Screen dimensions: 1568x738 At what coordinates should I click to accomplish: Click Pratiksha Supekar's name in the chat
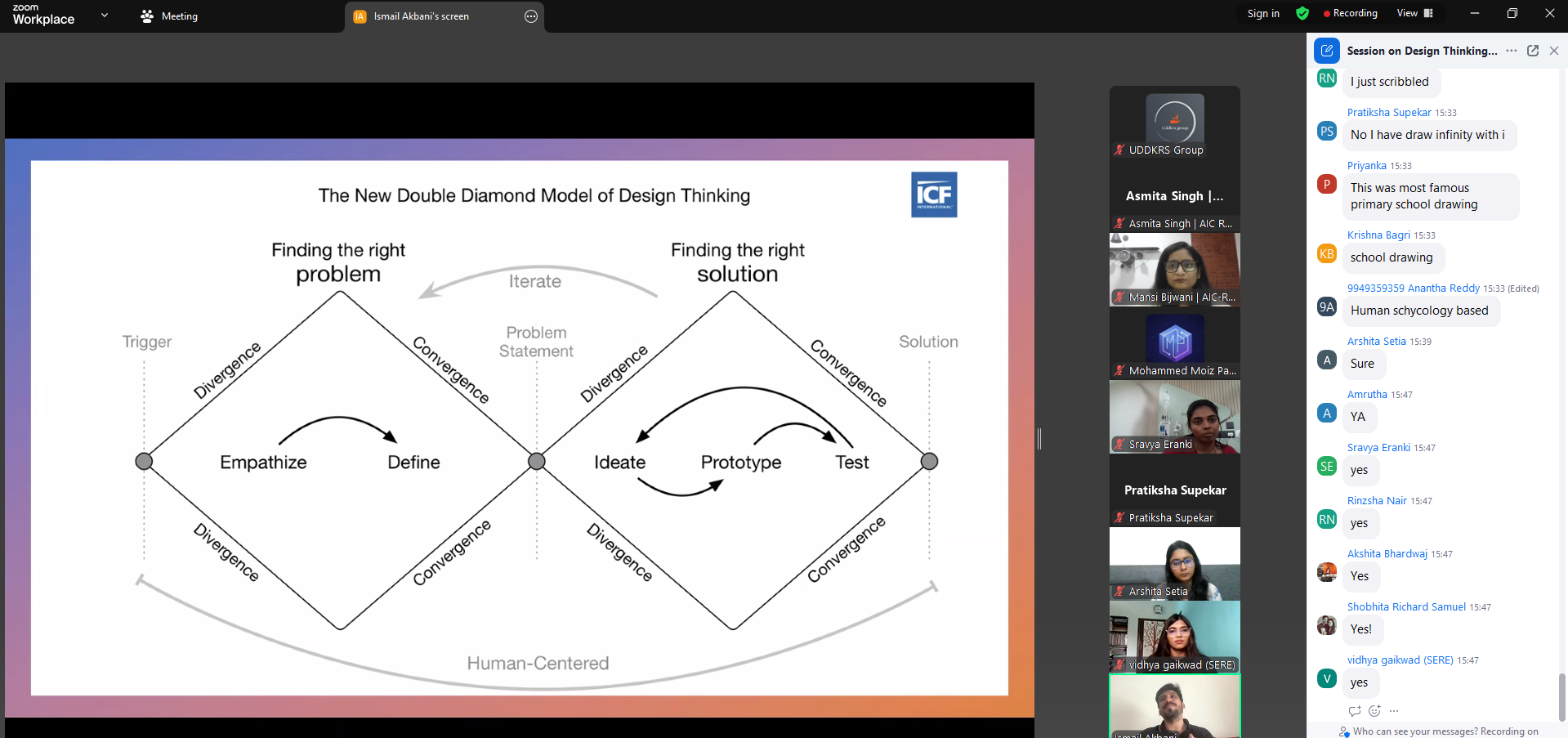pyautogui.click(x=1388, y=113)
